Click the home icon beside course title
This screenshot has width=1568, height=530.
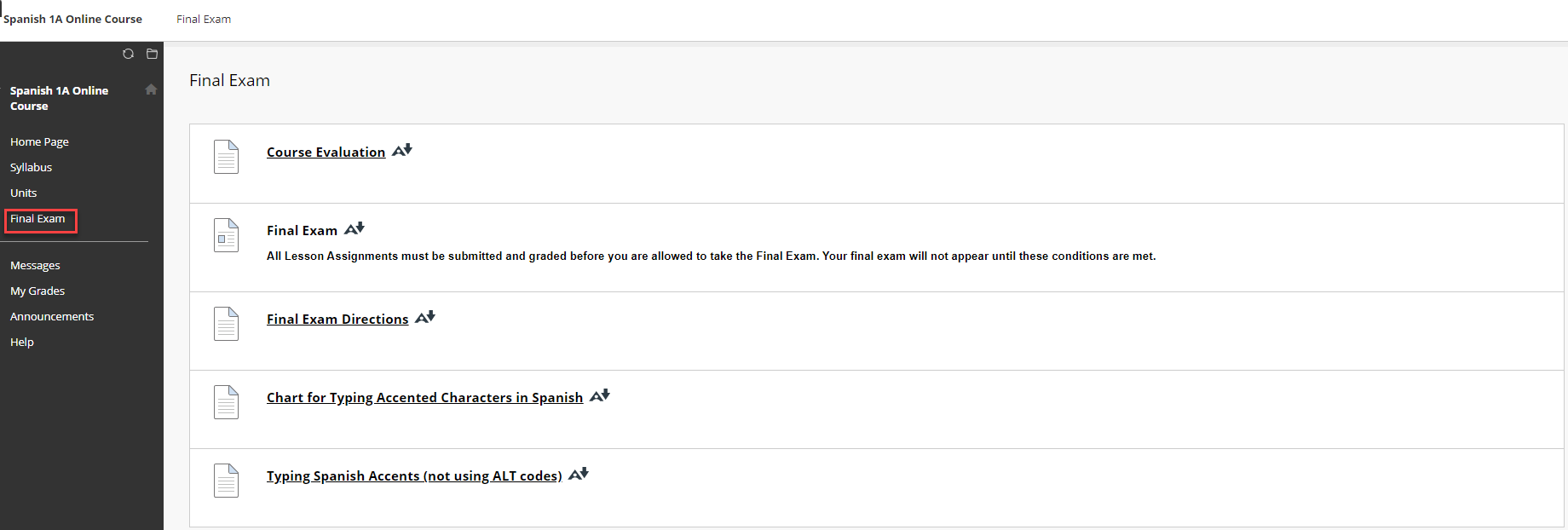click(x=151, y=89)
